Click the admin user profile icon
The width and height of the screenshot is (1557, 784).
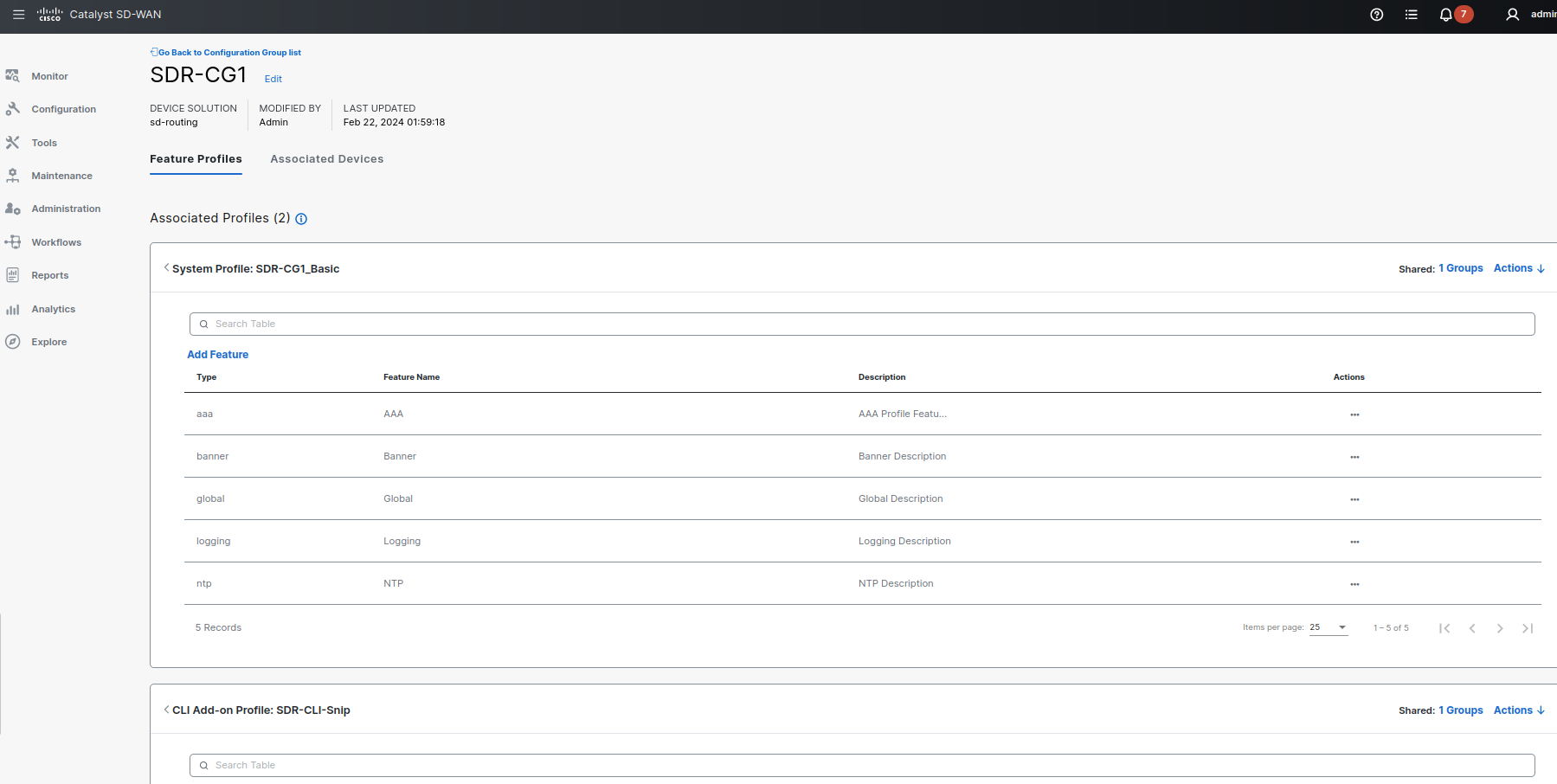coord(1512,15)
